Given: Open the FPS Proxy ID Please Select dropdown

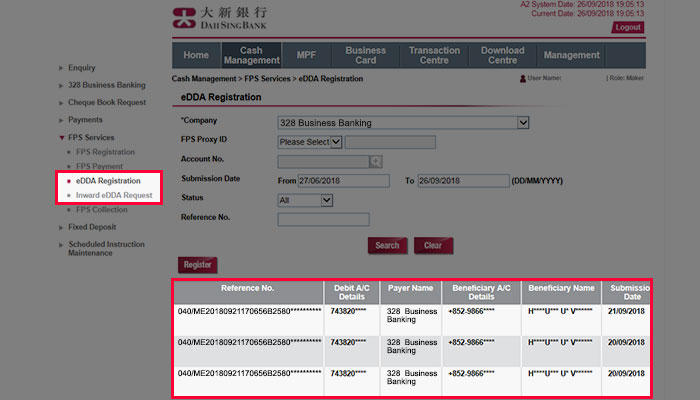Looking at the screenshot, I should (x=310, y=142).
